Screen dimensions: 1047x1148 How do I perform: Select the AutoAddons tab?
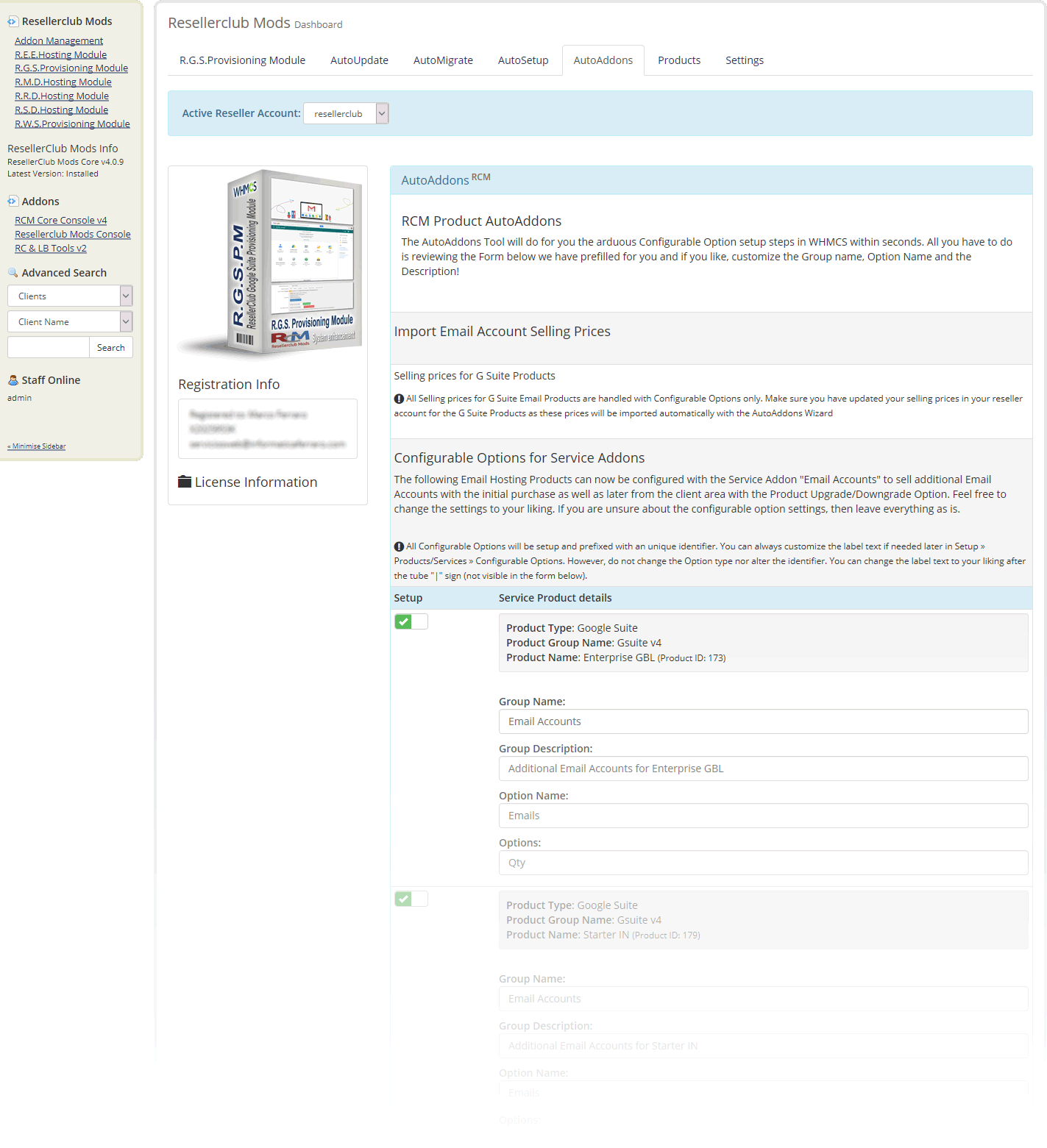pyautogui.click(x=603, y=60)
